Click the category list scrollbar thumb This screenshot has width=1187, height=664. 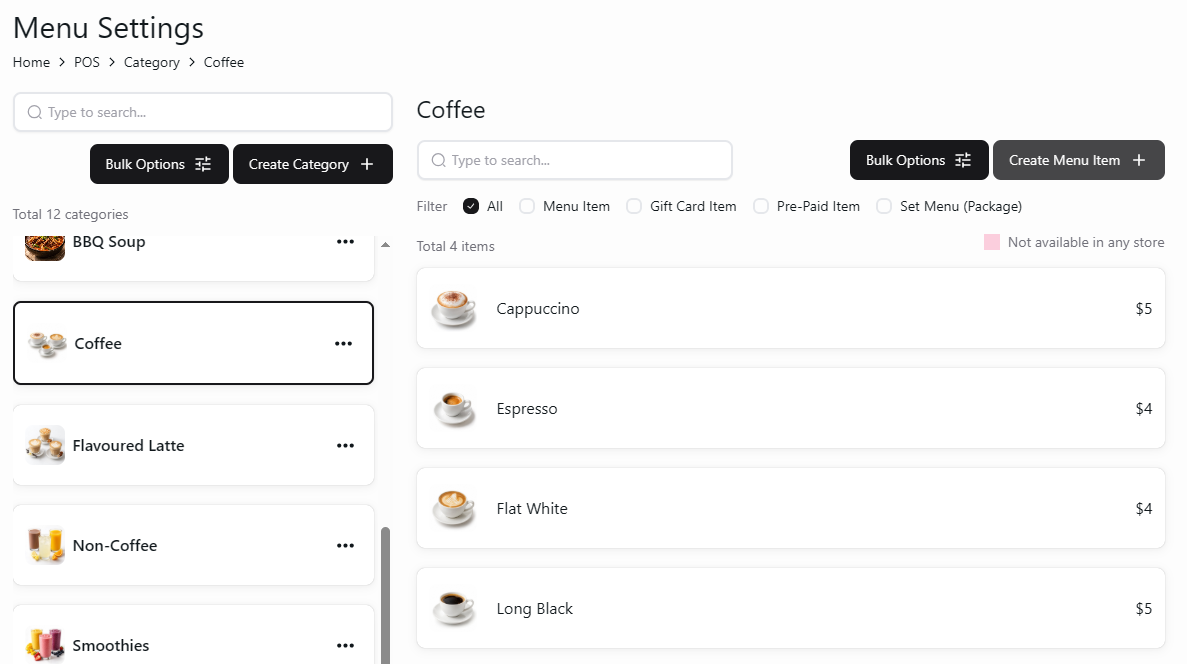click(385, 595)
